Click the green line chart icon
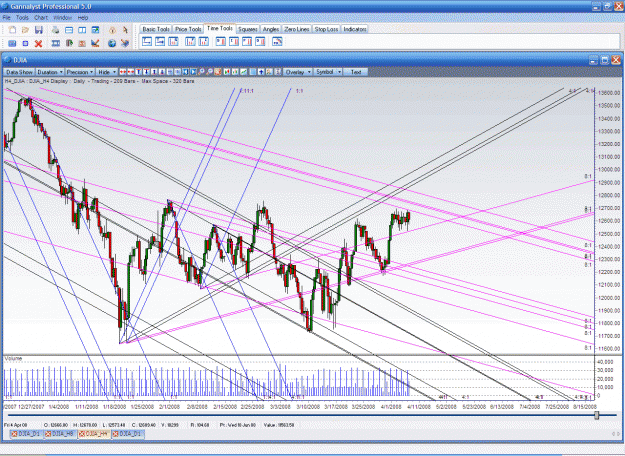Viewport: 625px width, 456px height. pos(243,72)
